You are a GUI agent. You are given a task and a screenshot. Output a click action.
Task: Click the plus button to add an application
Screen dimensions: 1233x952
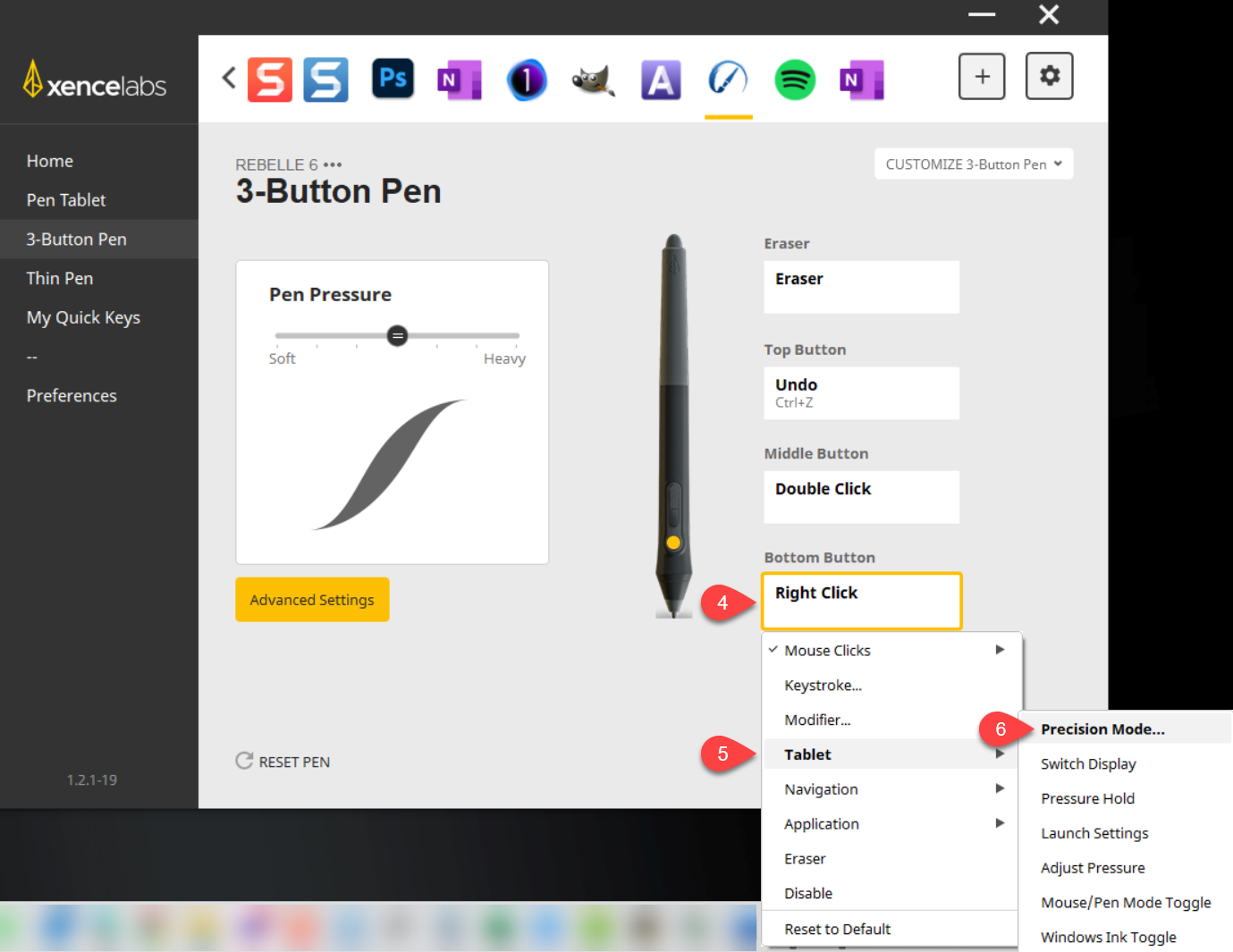click(982, 77)
